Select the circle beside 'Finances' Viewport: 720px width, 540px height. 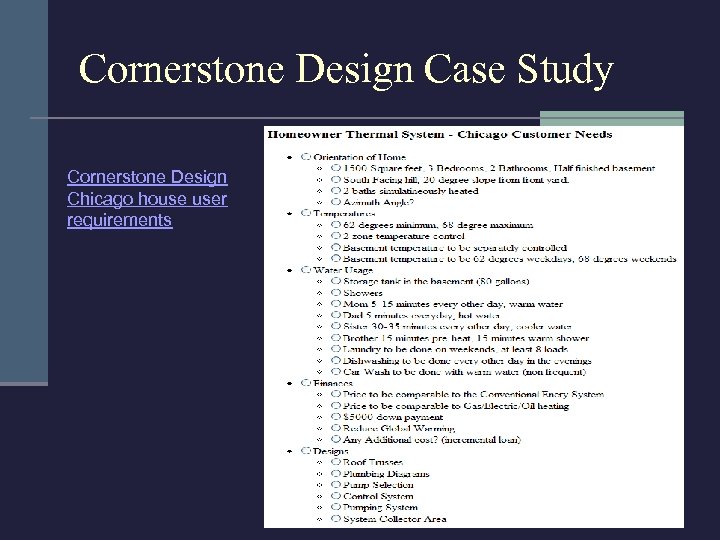click(x=306, y=383)
